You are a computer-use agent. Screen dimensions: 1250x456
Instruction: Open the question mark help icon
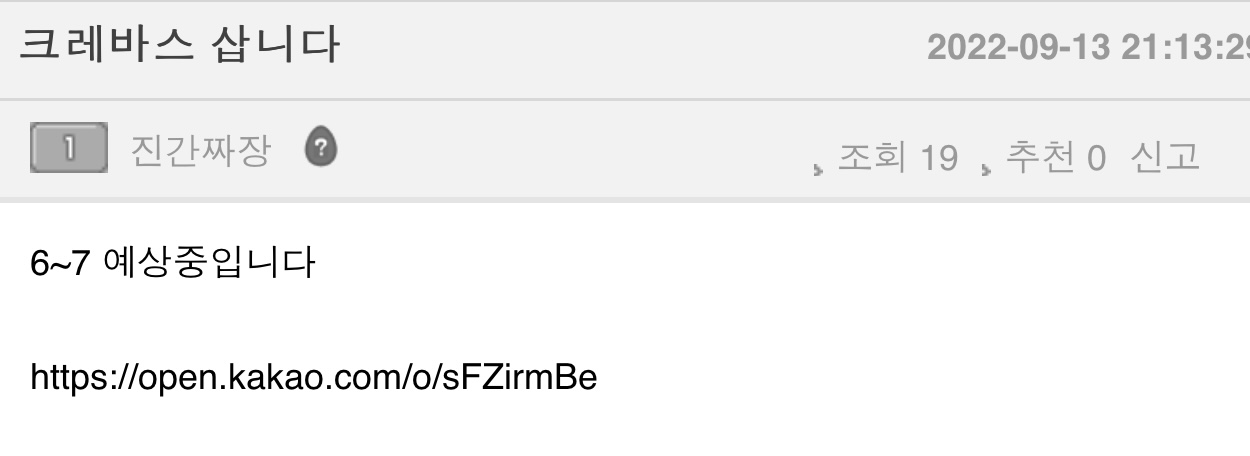point(320,149)
